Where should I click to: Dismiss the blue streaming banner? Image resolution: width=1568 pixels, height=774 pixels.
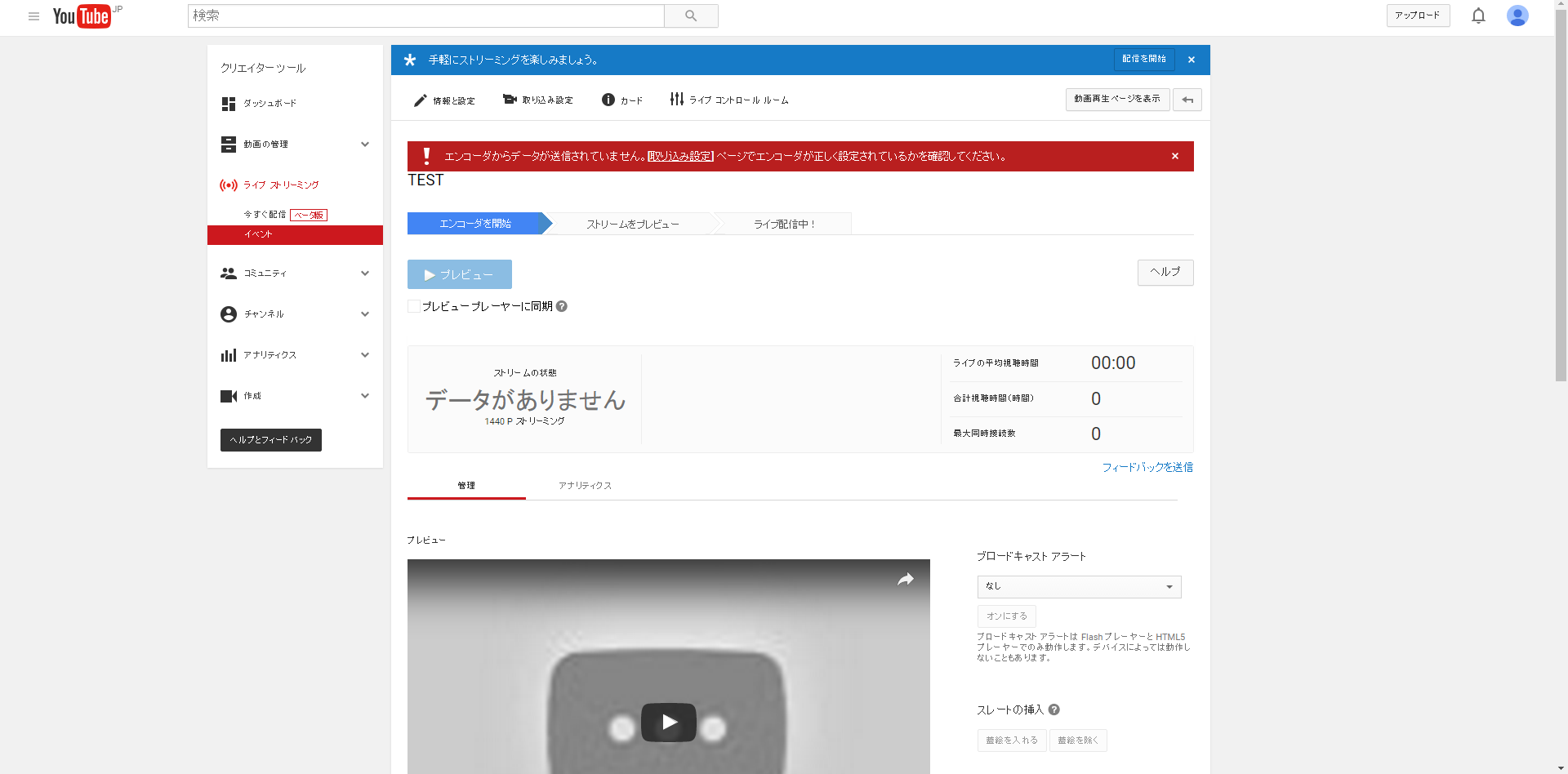coord(1192,60)
